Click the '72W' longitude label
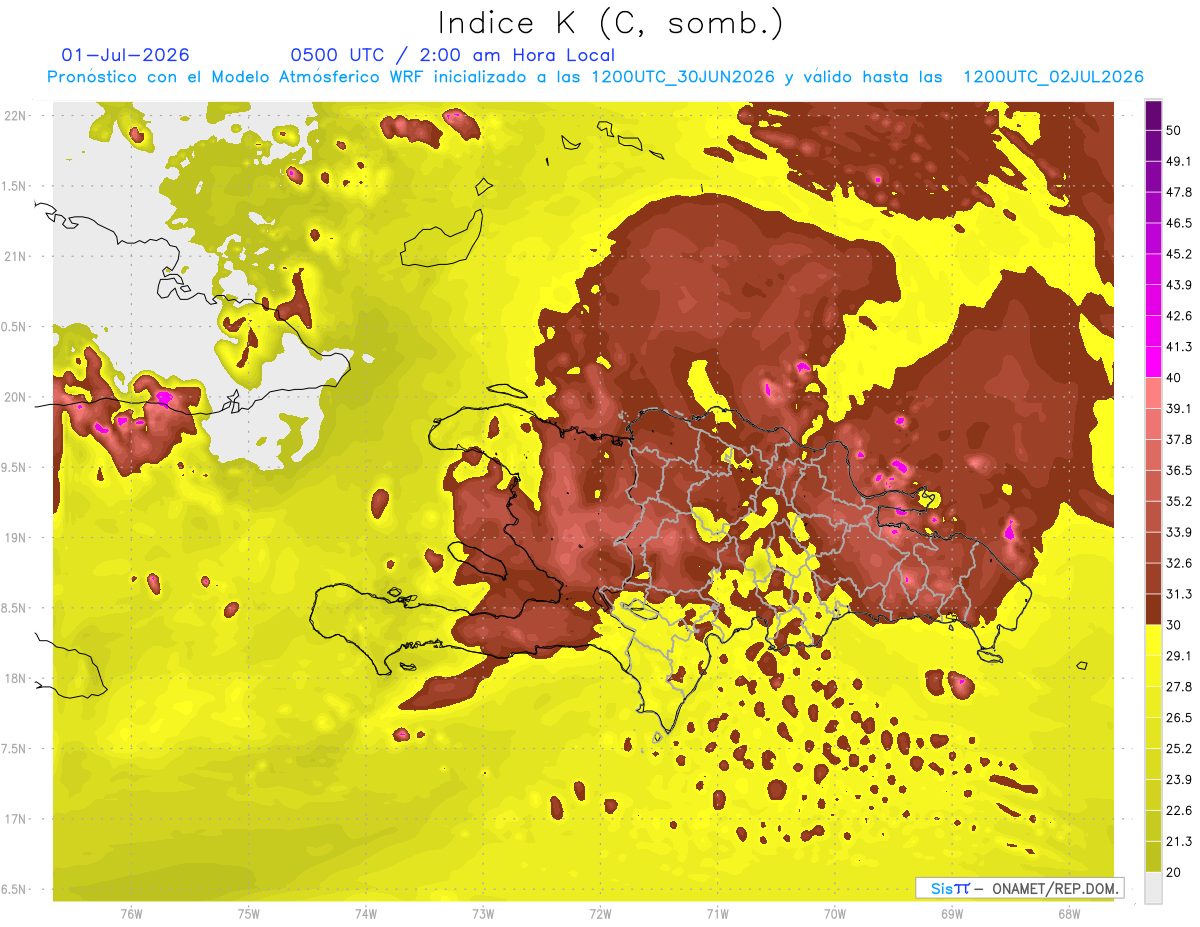This screenshot has width=1200, height=927. pyautogui.click(x=601, y=913)
